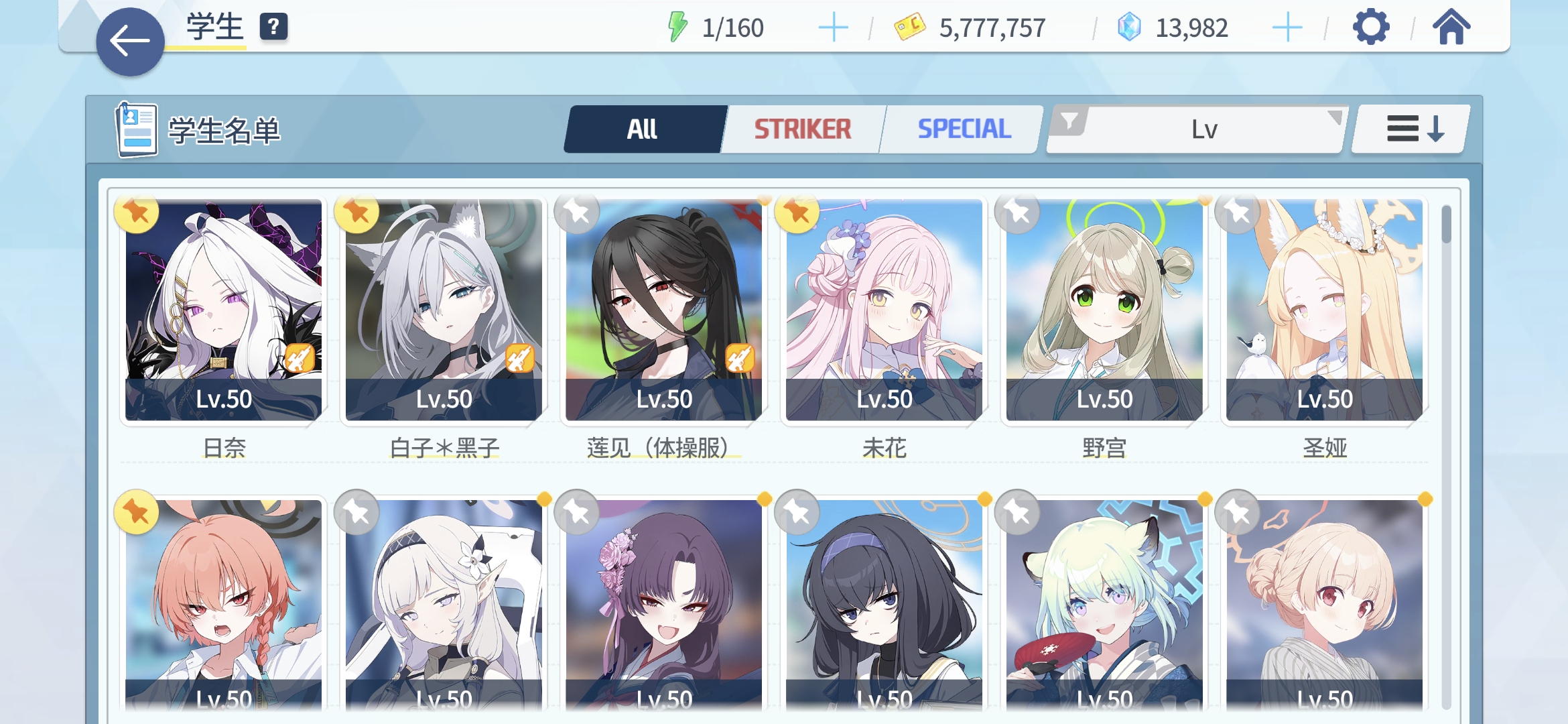This screenshot has height=724, width=1568.
Task: Switch to the SPECIAL tab
Action: click(x=964, y=129)
